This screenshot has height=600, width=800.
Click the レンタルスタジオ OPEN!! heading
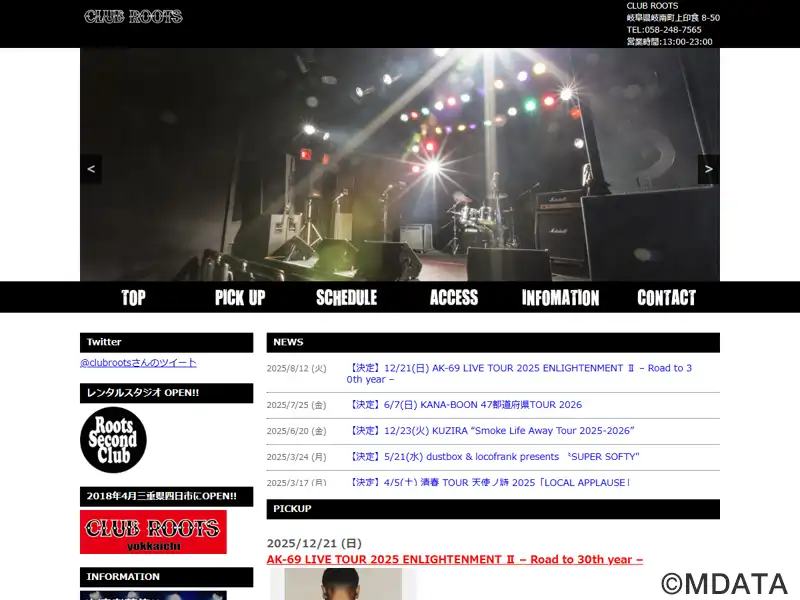click(166, 393)
